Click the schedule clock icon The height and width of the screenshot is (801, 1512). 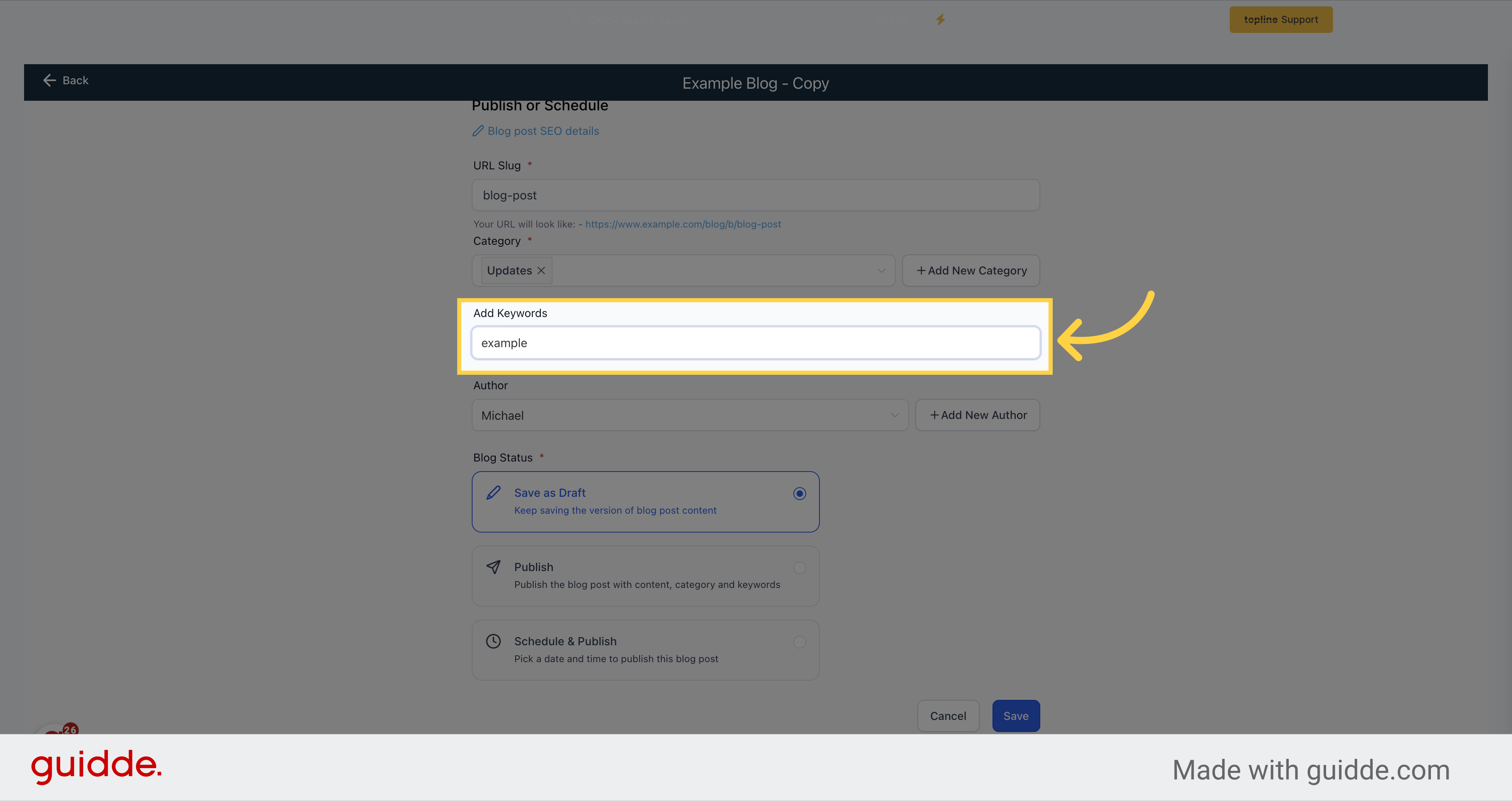click(x=493, y=641)
